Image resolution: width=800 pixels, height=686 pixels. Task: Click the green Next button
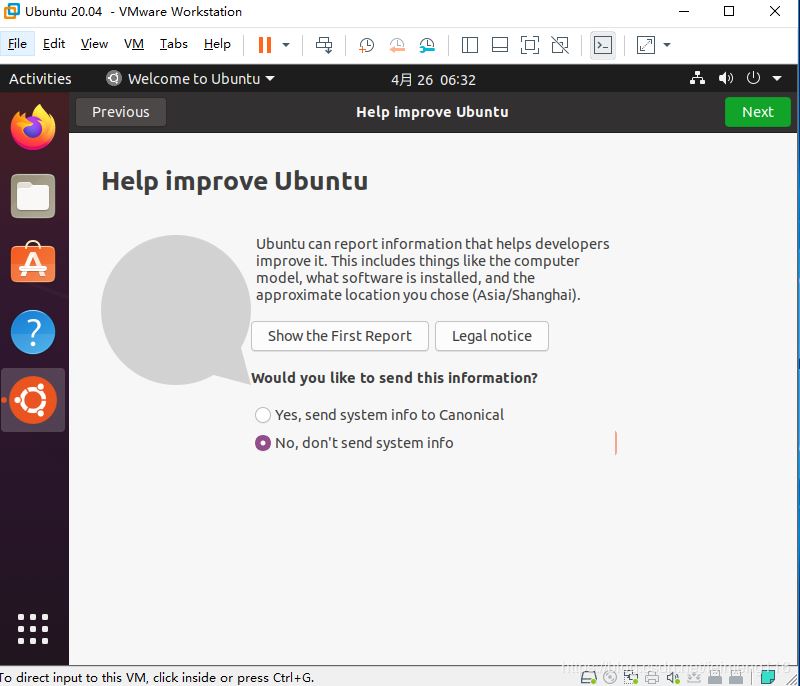(757, 112)
